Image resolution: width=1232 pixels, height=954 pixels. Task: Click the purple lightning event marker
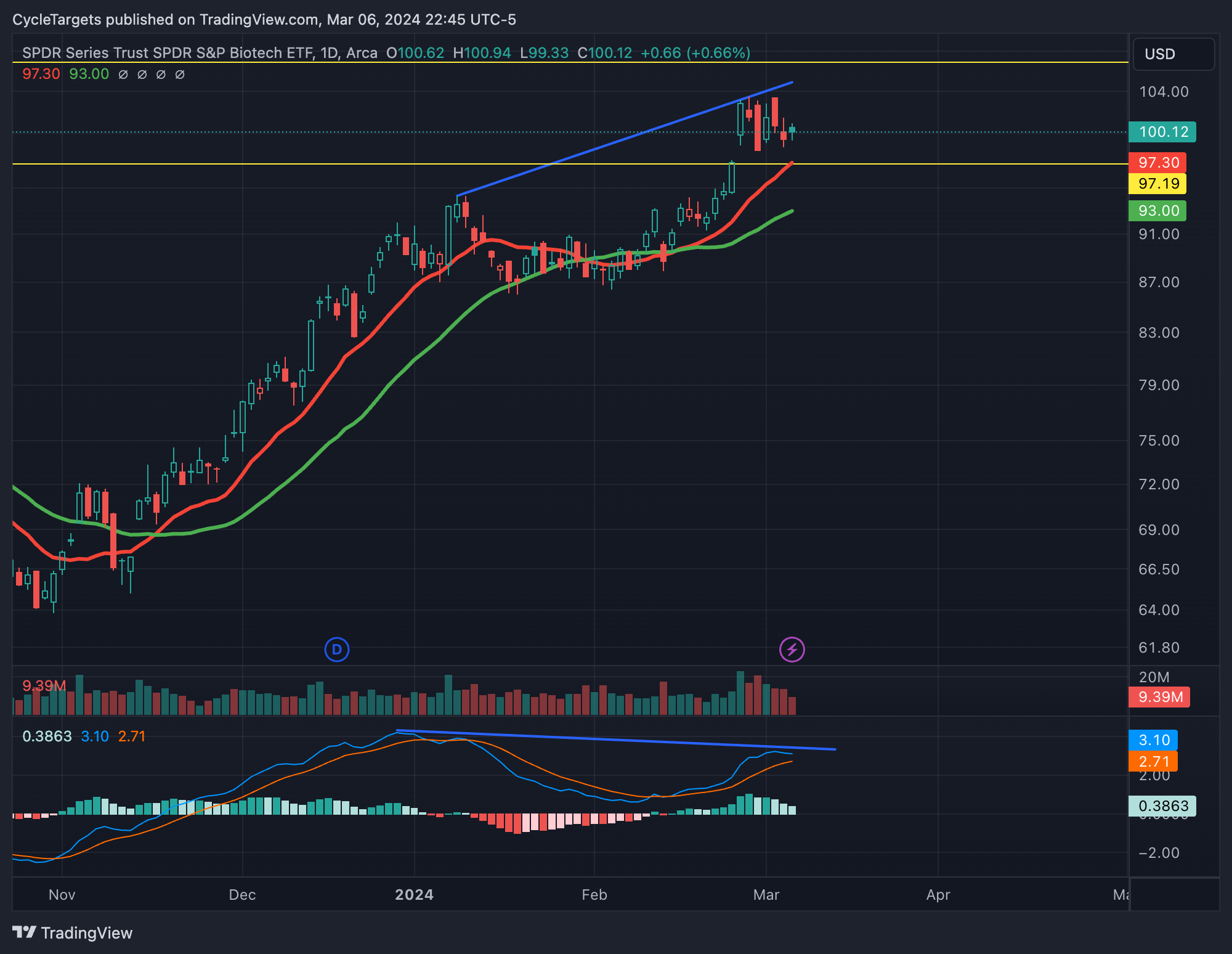point(792,650)
